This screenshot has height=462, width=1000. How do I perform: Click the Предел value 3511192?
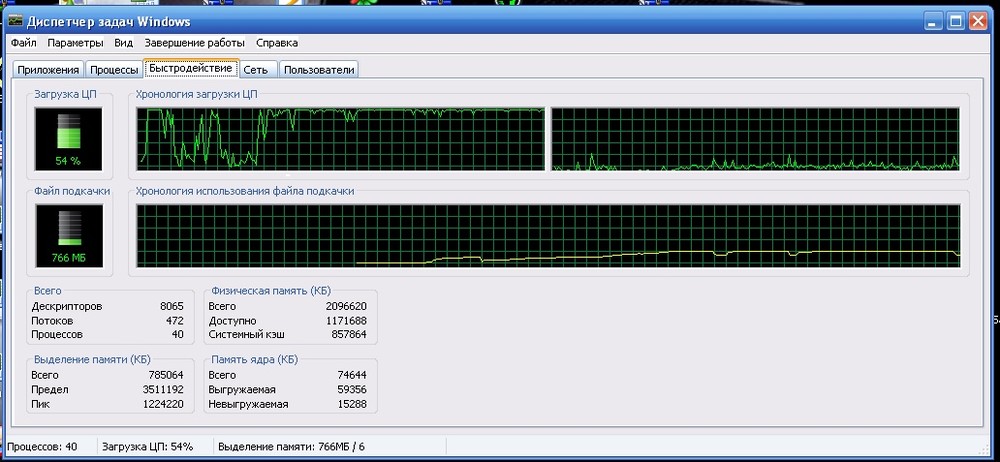[x=163, y=390]
